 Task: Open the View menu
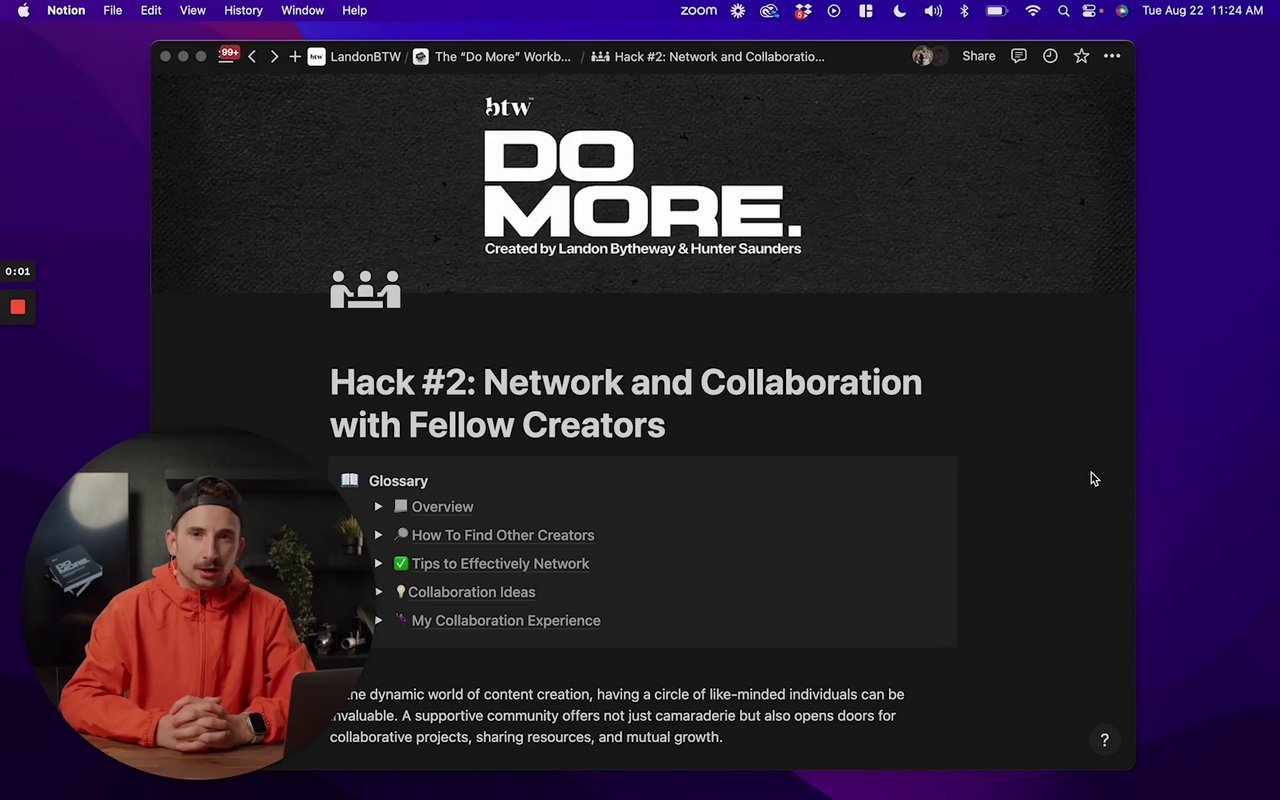click(193, 10)
